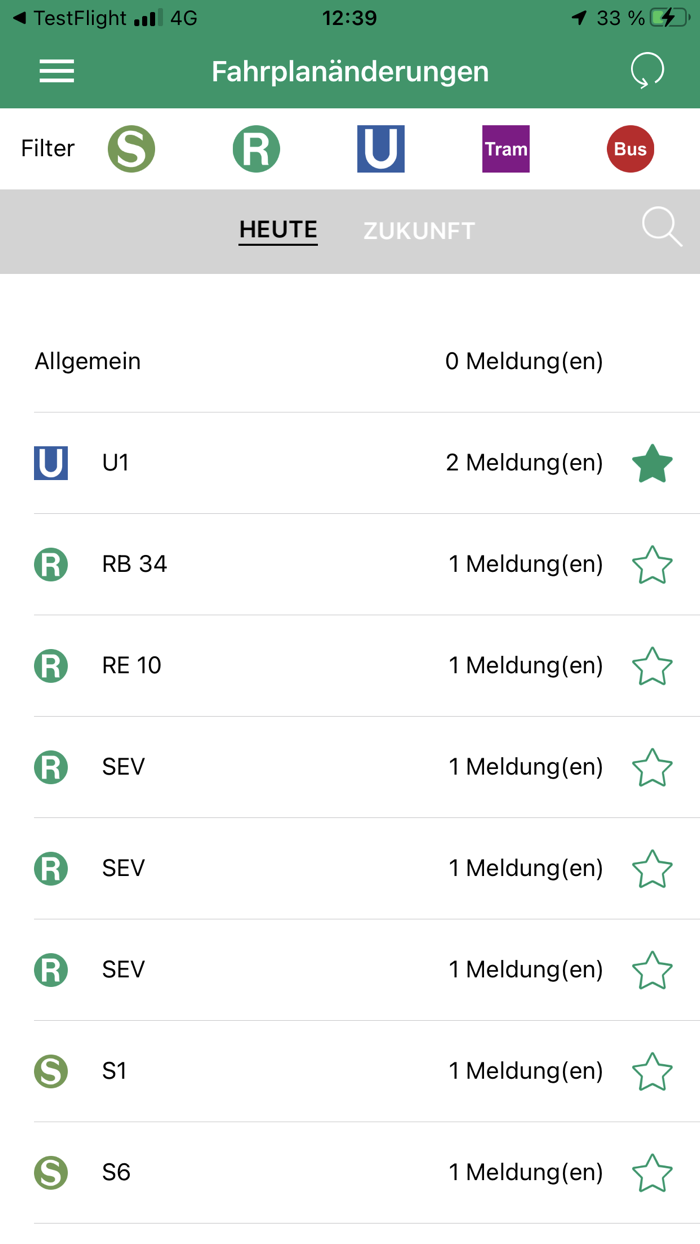Viewport: 700px width, 1244px height.
Task: Open the search function
Action: tap(661, 228)
